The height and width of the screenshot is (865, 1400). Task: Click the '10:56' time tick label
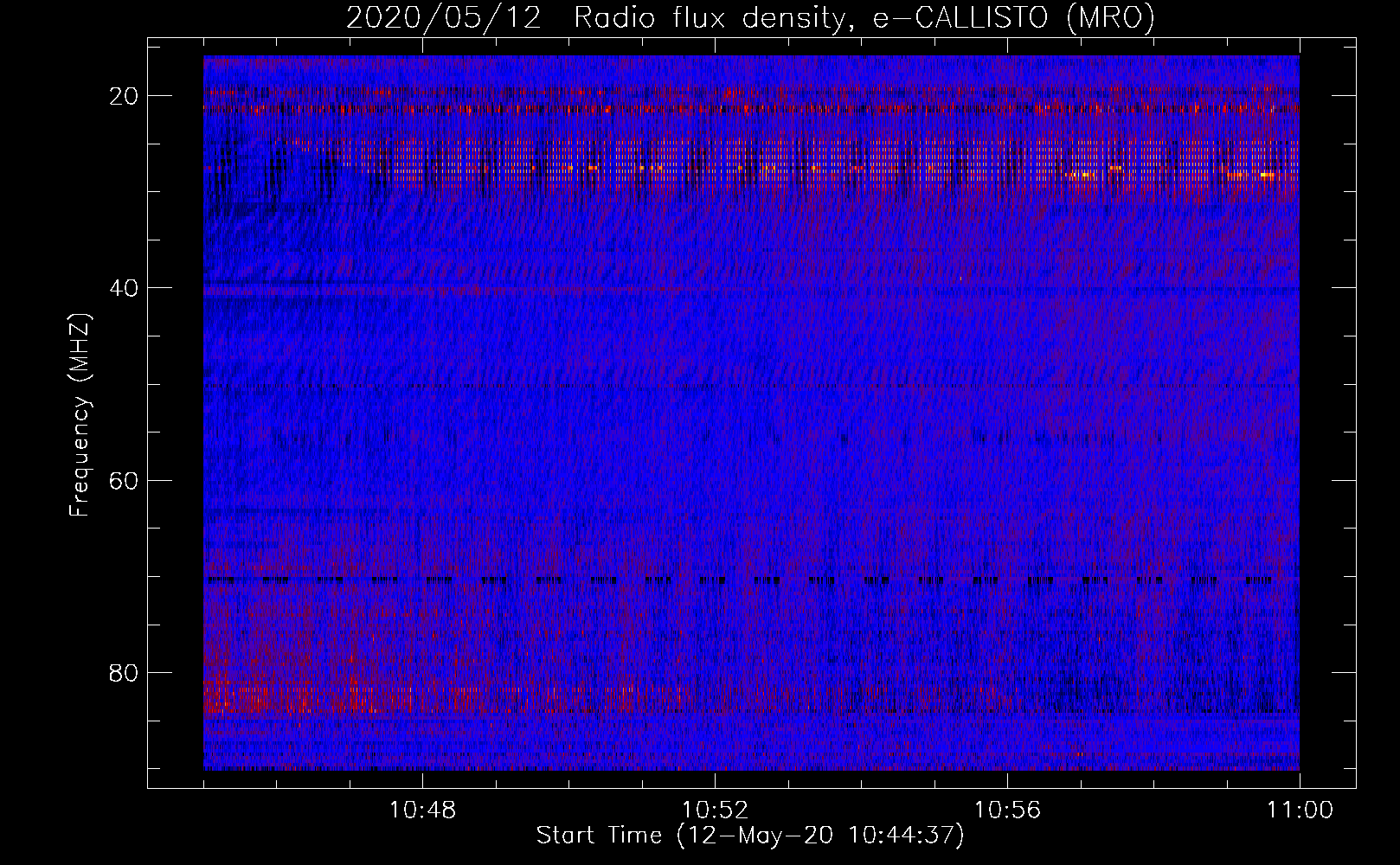click(1007, 811)
